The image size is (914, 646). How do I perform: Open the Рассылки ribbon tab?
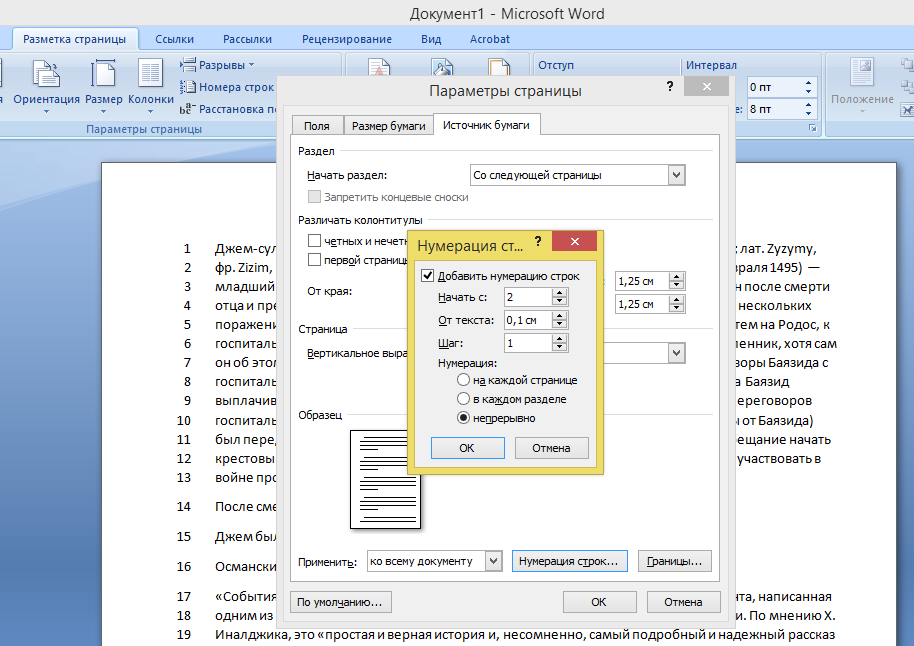247,39
